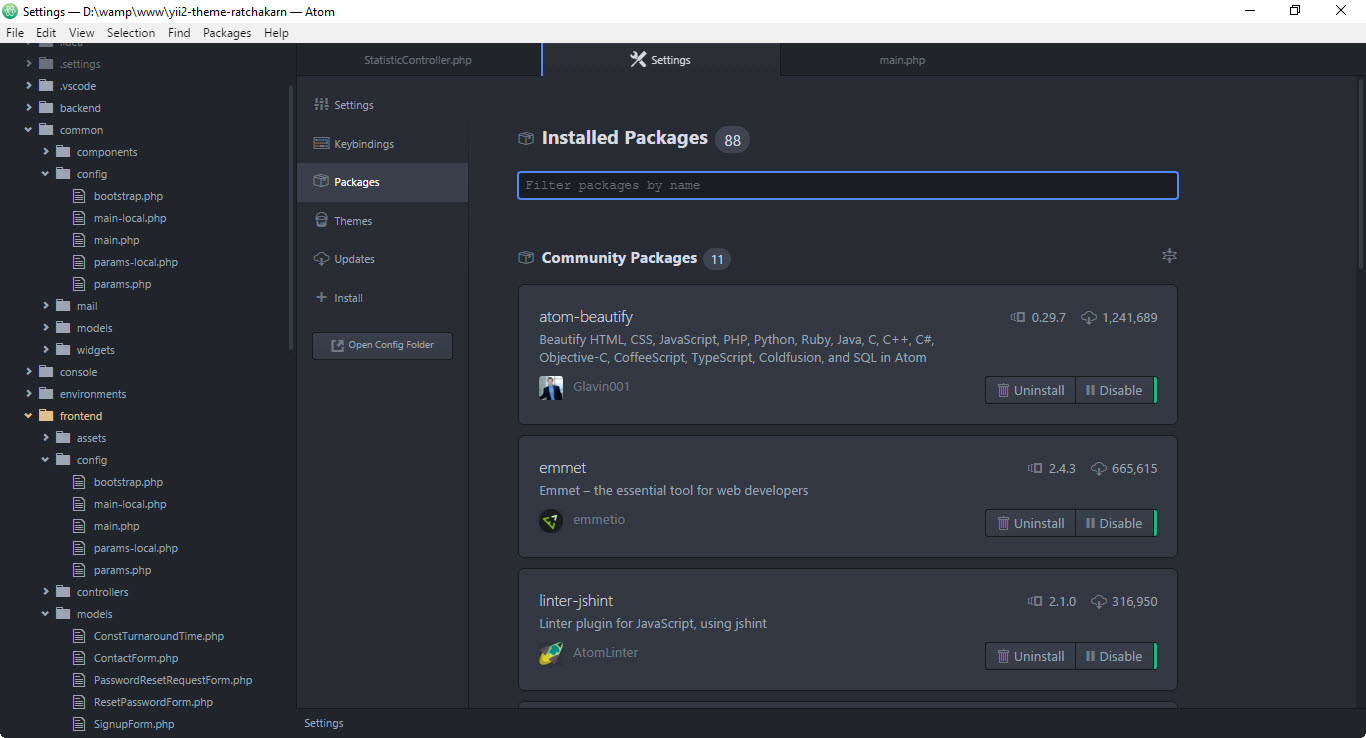
Task: Click Atom app icon in title bar
Action: (x=10, y=12)
